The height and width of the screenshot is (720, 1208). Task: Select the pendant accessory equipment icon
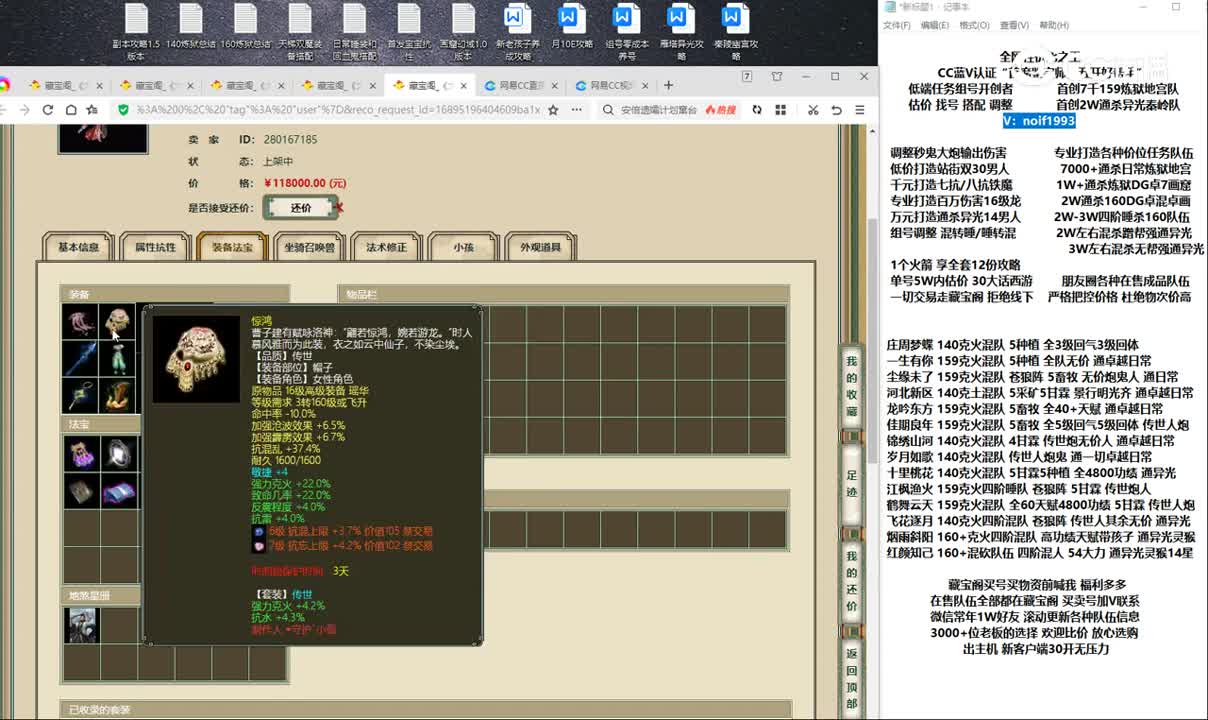pyautogui.click(x=81, y=396)
